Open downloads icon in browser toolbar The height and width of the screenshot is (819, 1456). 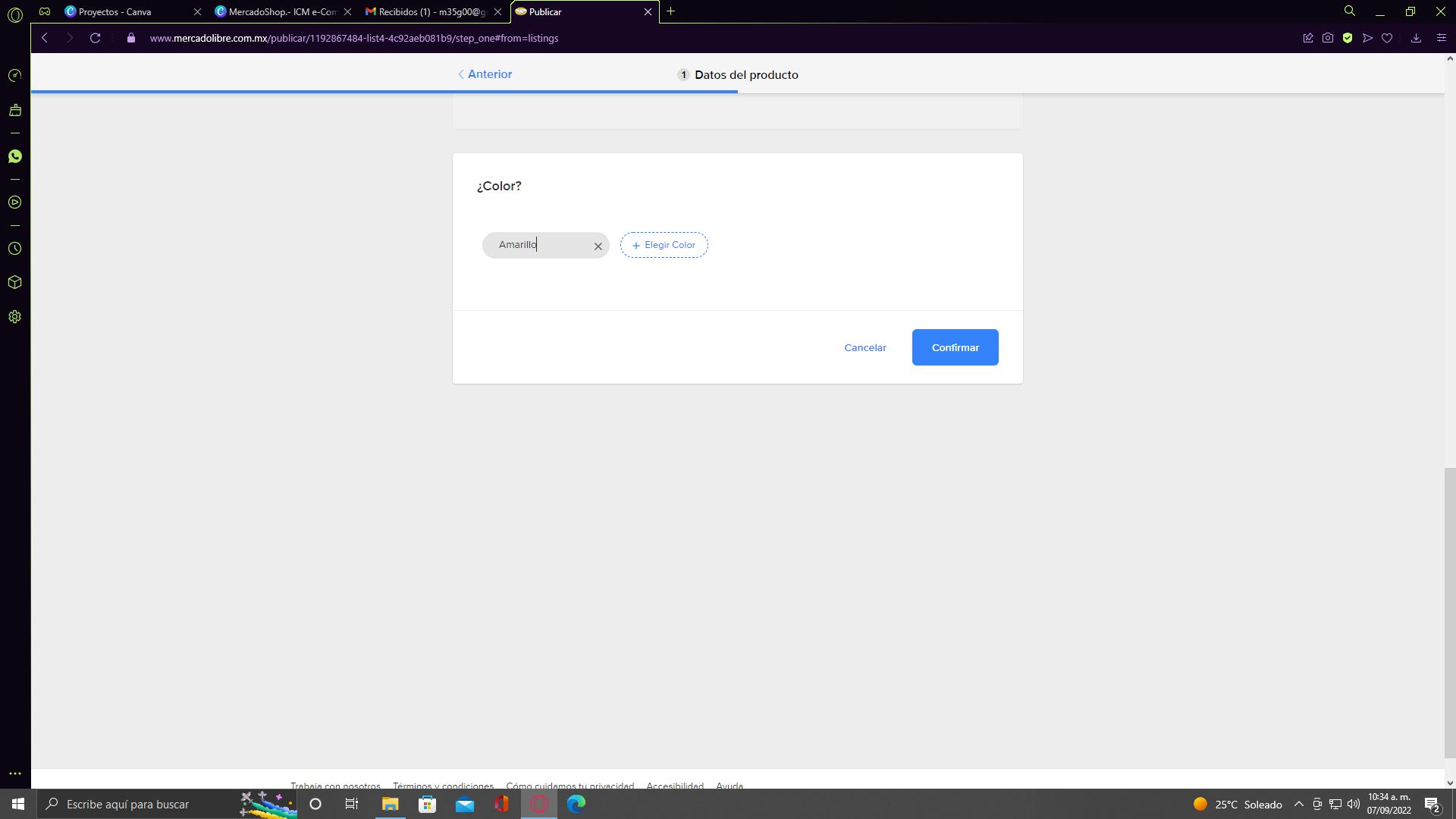[x=1415, y=38]
